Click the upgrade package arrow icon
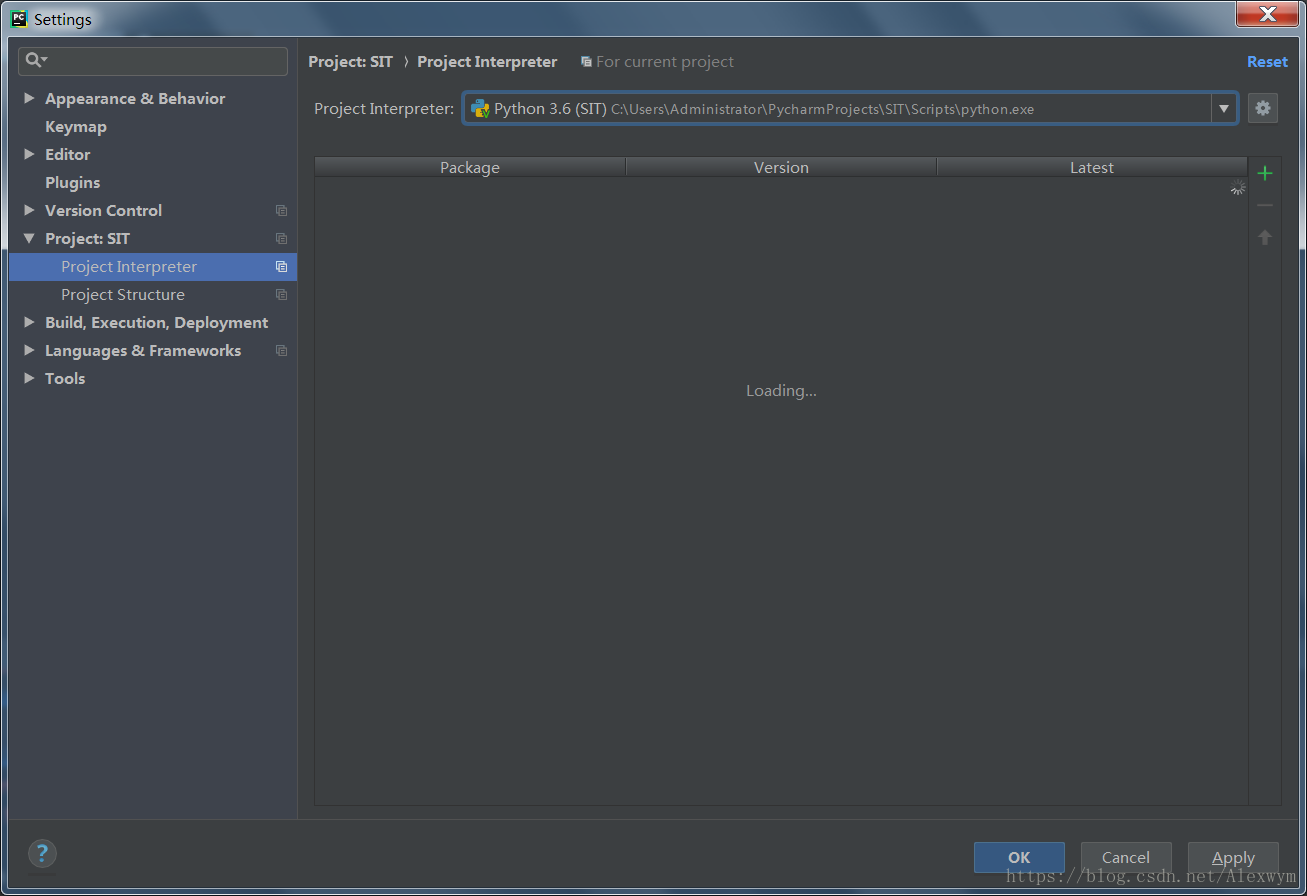Image resolution: width=1307 pixels, height=896 pixels. [x=1265, y=237]
